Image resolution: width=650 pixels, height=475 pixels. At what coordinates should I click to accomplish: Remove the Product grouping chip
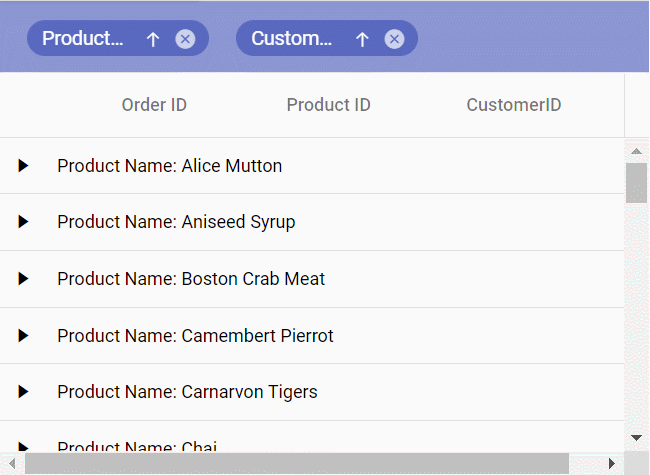[185, 39]
